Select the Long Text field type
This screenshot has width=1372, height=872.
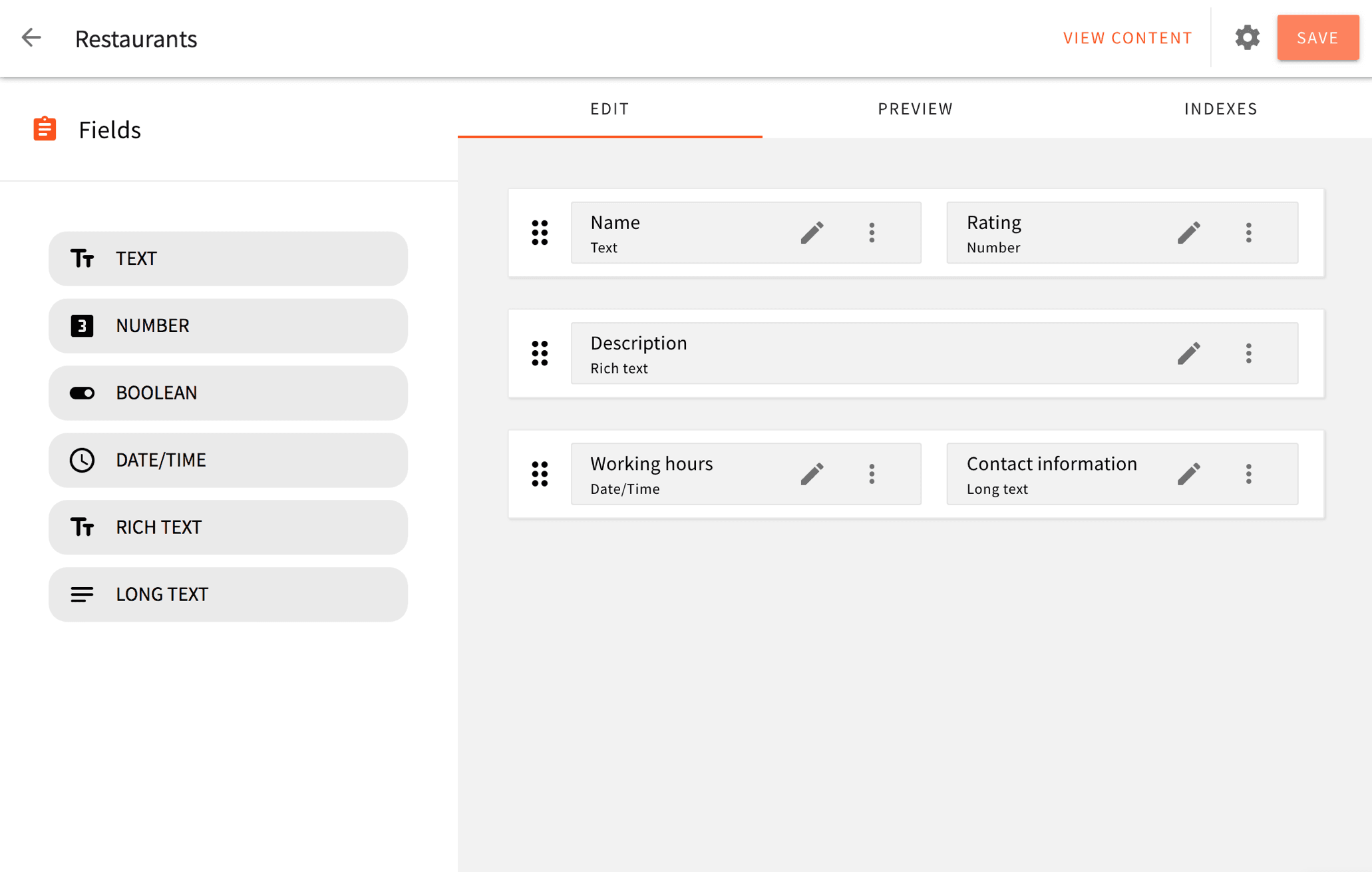tap(228, 594)
